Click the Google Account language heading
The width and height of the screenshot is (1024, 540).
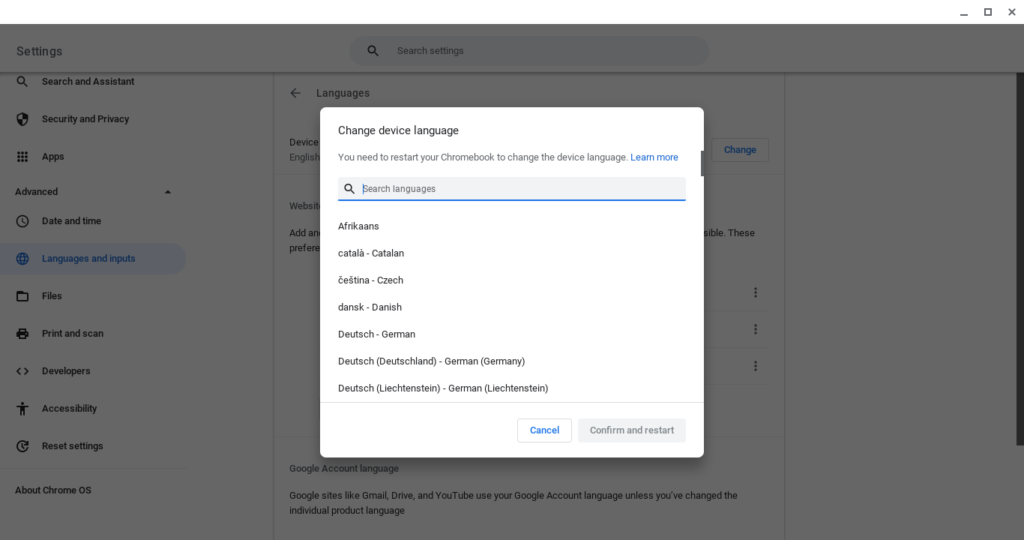pyautogui.click(x=344, y=469)
